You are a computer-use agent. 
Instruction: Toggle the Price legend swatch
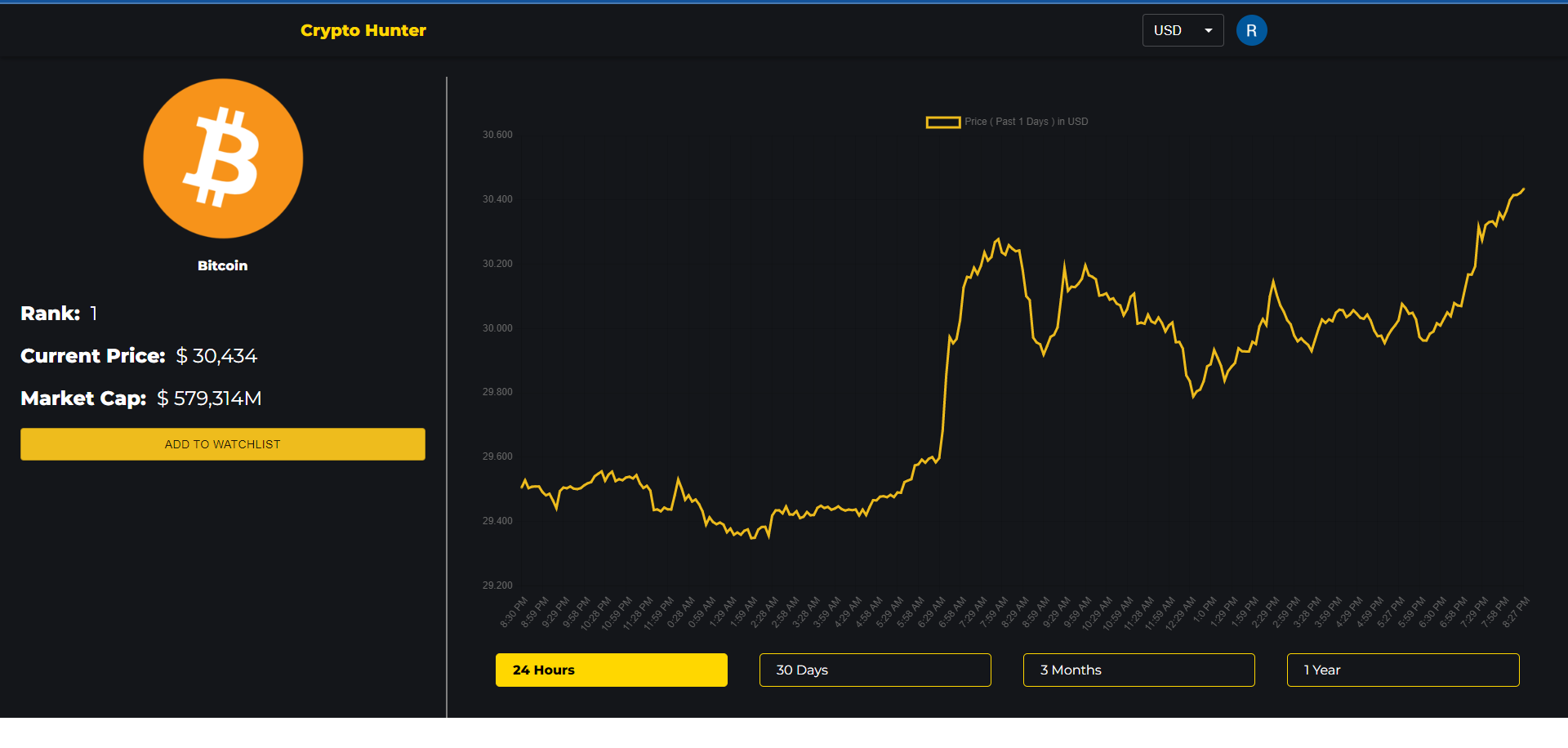click(x=942, y=122)
